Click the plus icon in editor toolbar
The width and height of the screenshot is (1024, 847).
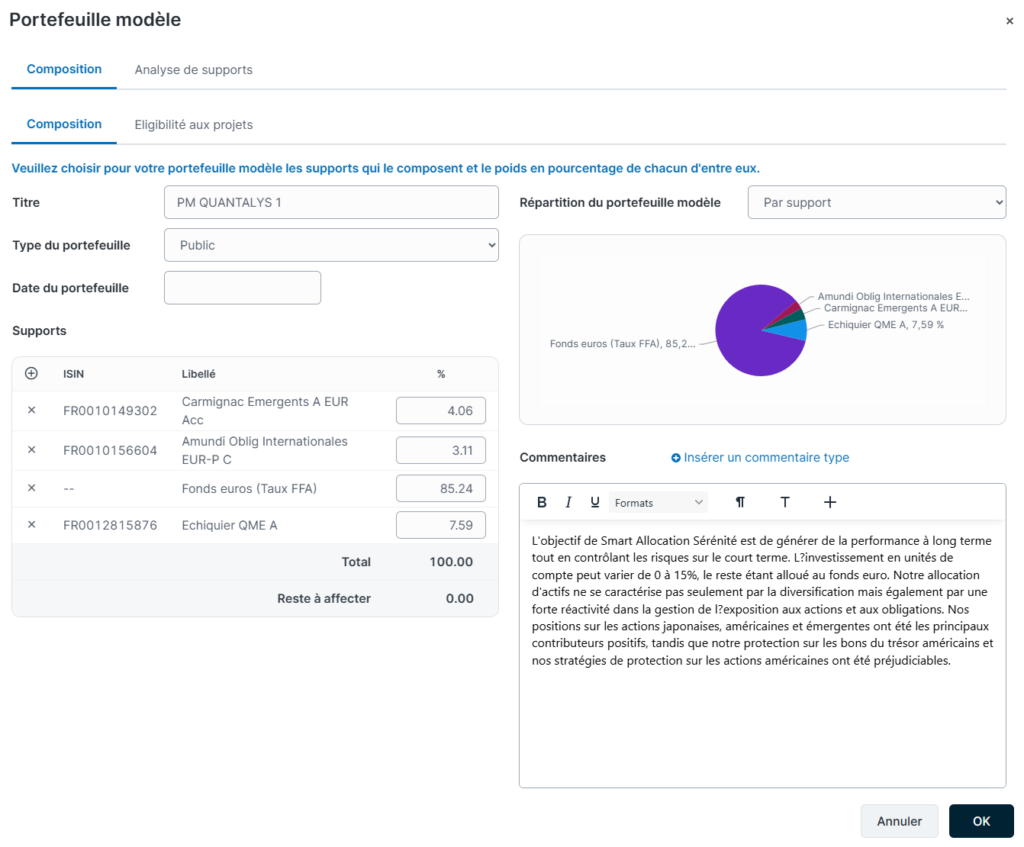click(x=829, y=502)
